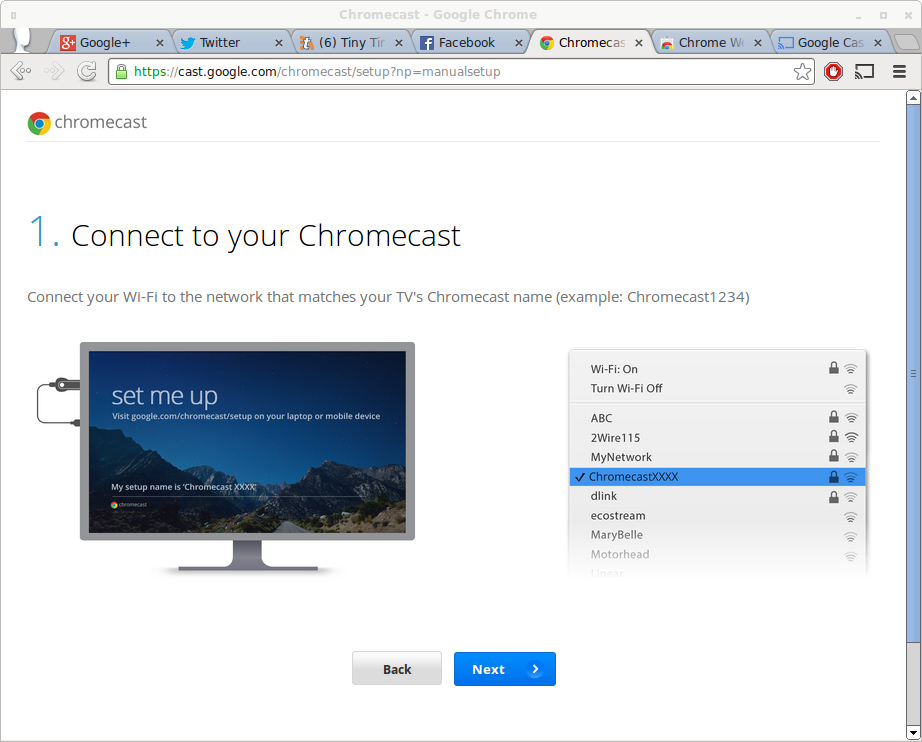Click the vertical scrollbar thumb
The image size is (922, 742).
913,373
